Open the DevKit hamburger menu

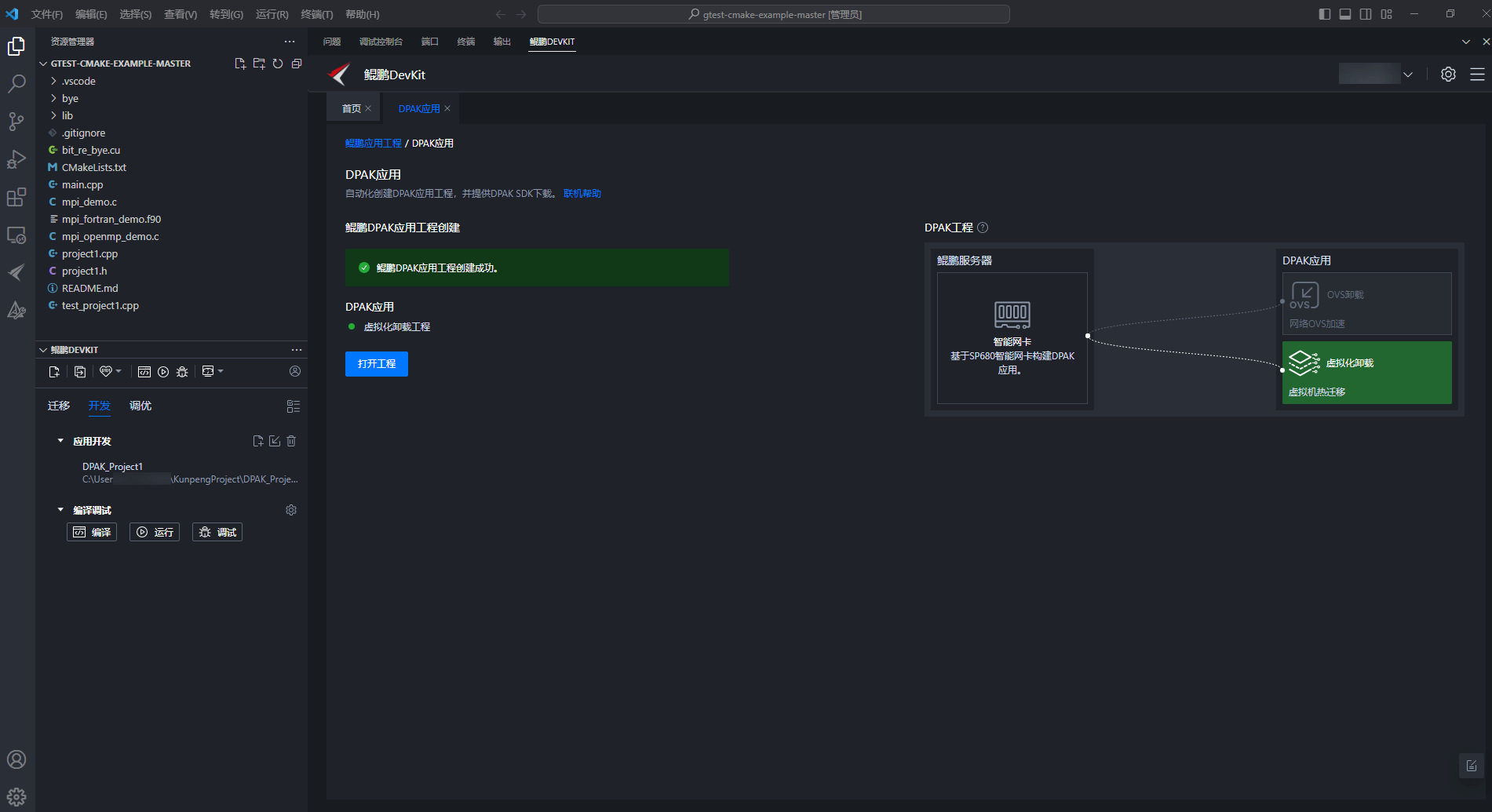tap(1477, 74)
